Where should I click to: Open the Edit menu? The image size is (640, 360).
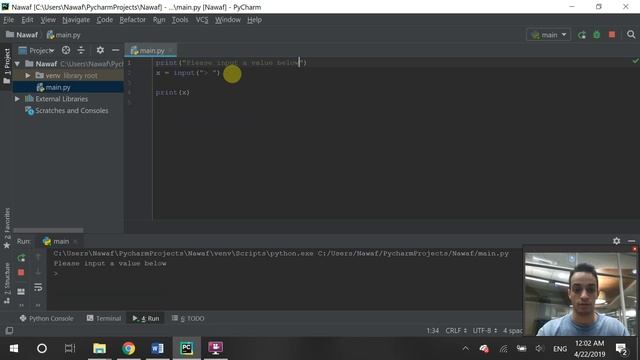27,20
